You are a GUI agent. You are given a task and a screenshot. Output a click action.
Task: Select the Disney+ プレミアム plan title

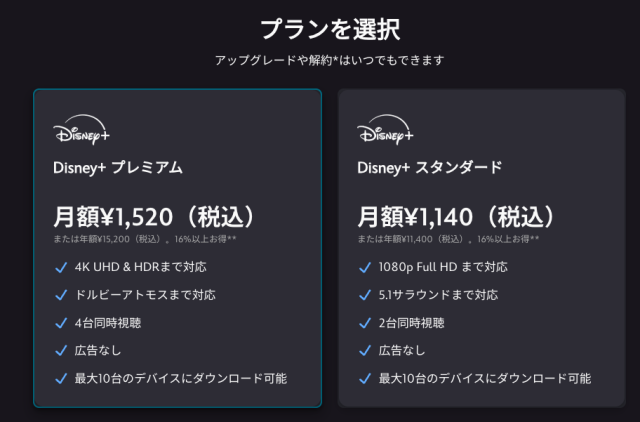[117, 167]
